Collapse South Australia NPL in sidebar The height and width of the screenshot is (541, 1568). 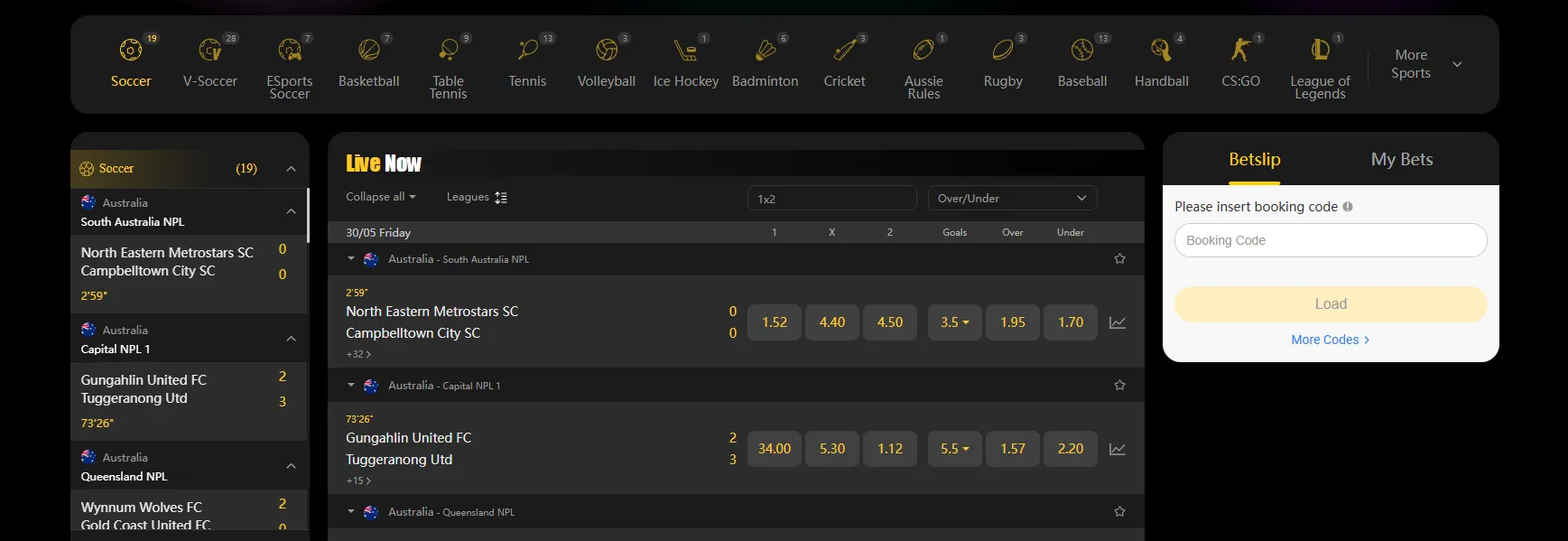coord(291,212)
